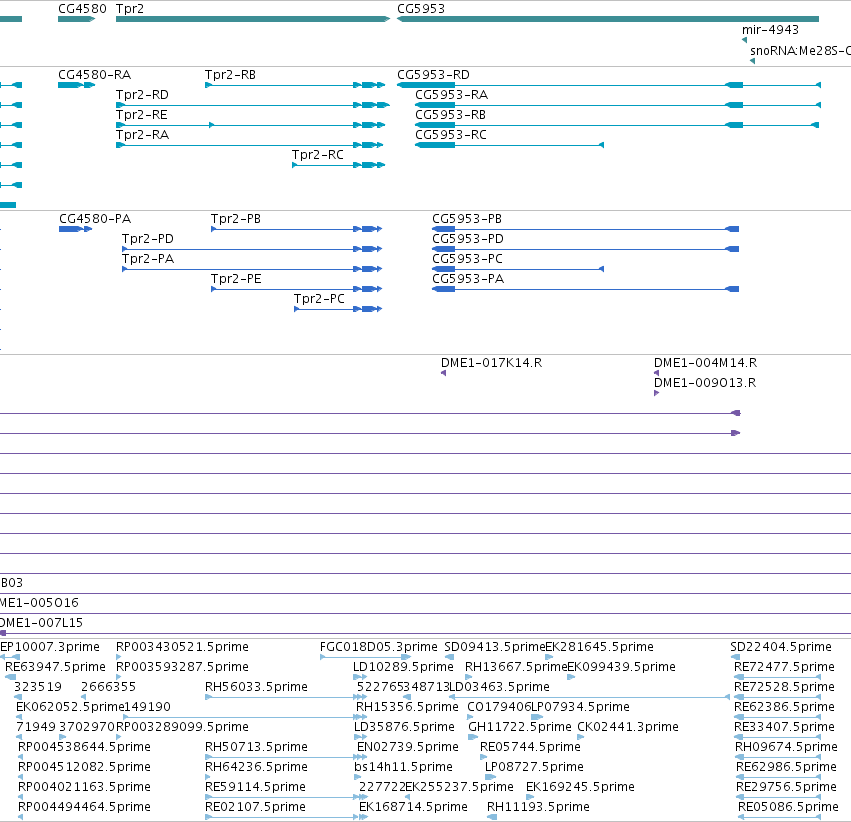The height and width of the screenshot is (822, 851).
Task: Select the CG5953 gene bar
Action: coord(608,19)
